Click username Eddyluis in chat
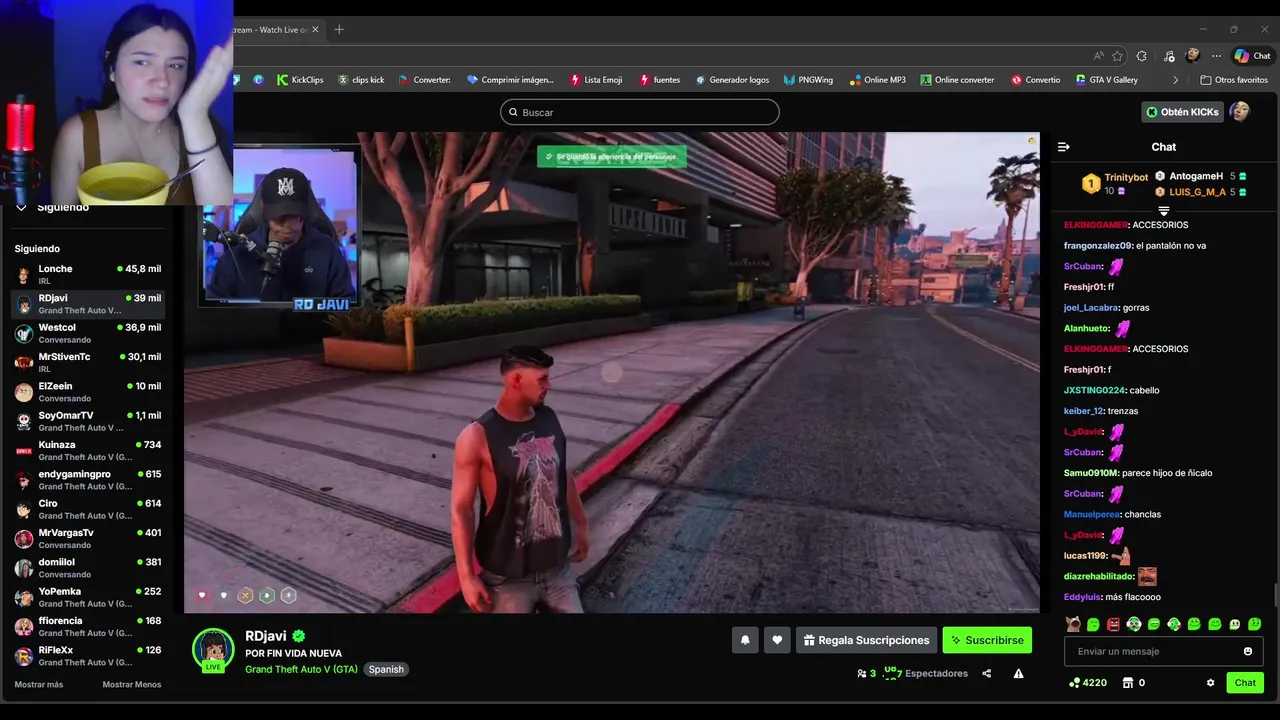The height and width of the screenshot is (720, 1280). coord(1082,597)
